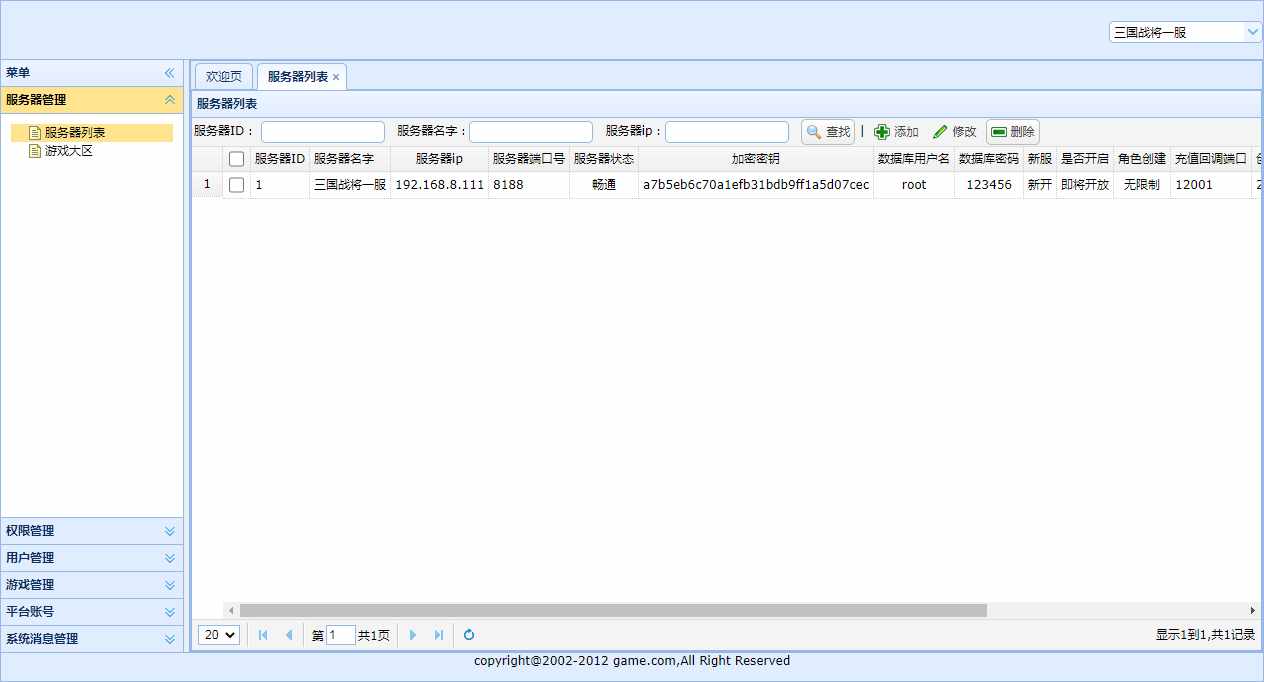Check the checkbox for server row 1
Screen dimensions: 1264x682
point(236,184)
